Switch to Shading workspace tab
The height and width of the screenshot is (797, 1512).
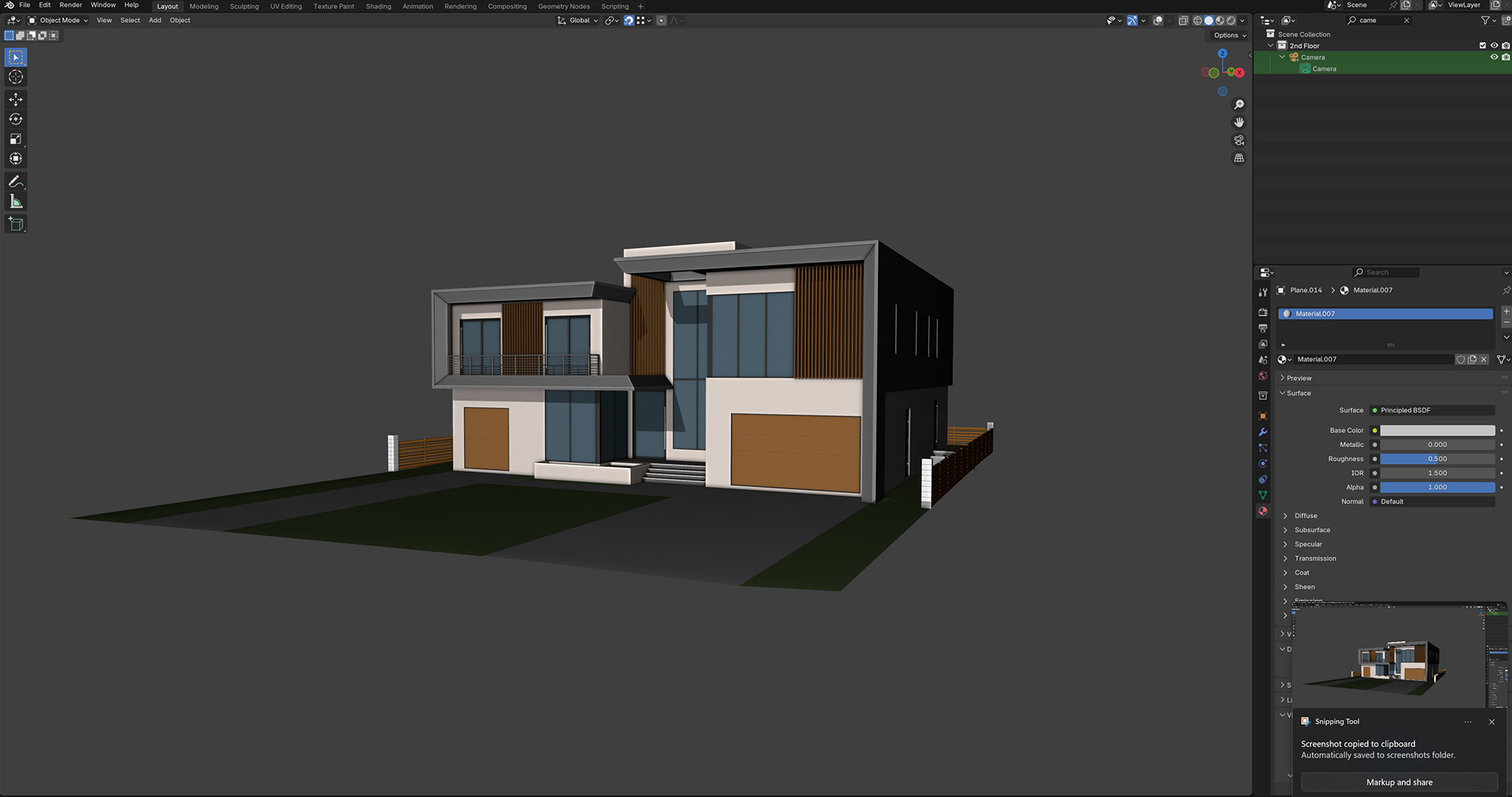(378, 6)
